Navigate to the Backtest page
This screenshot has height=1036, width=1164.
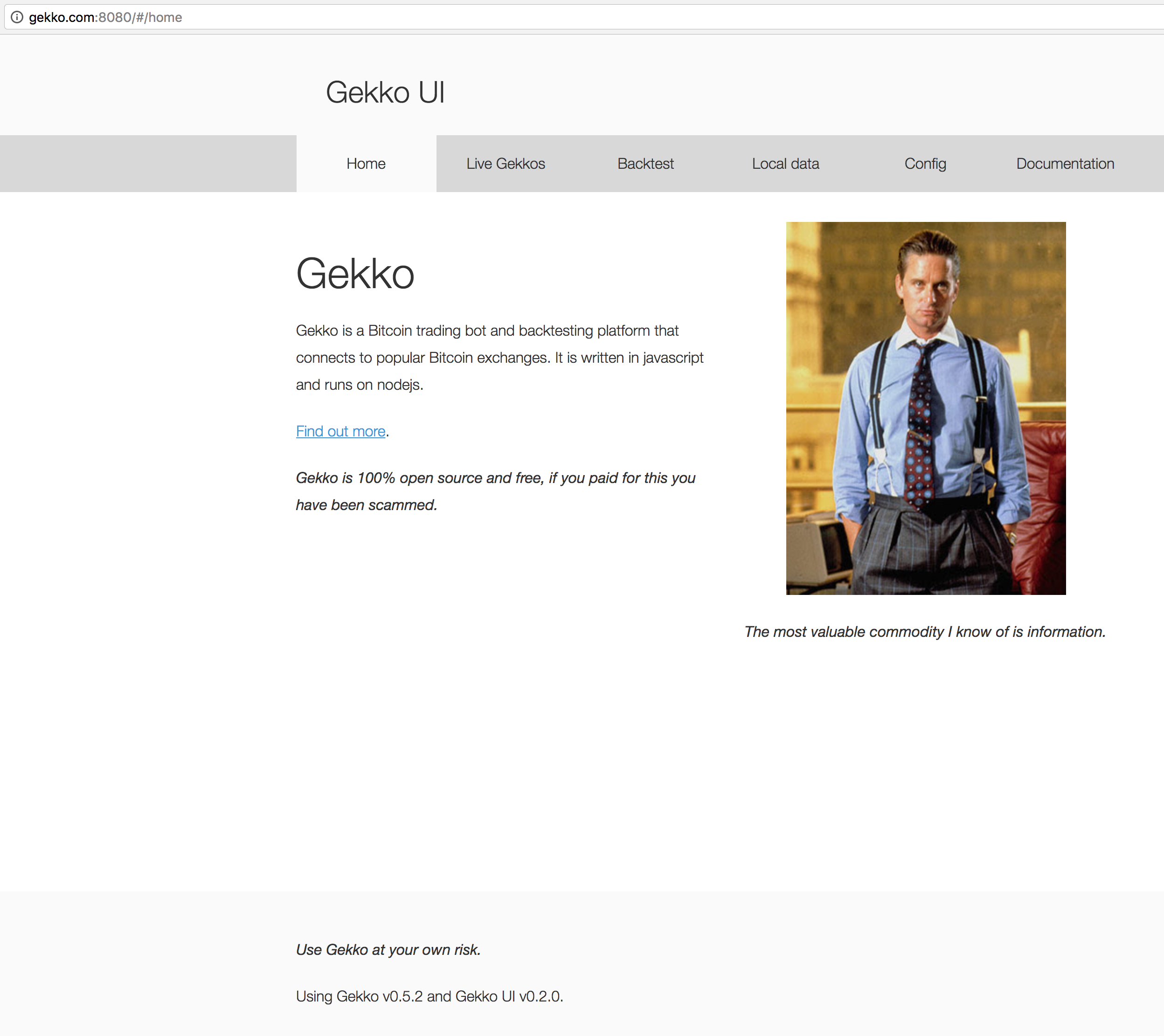coord(645,163)
